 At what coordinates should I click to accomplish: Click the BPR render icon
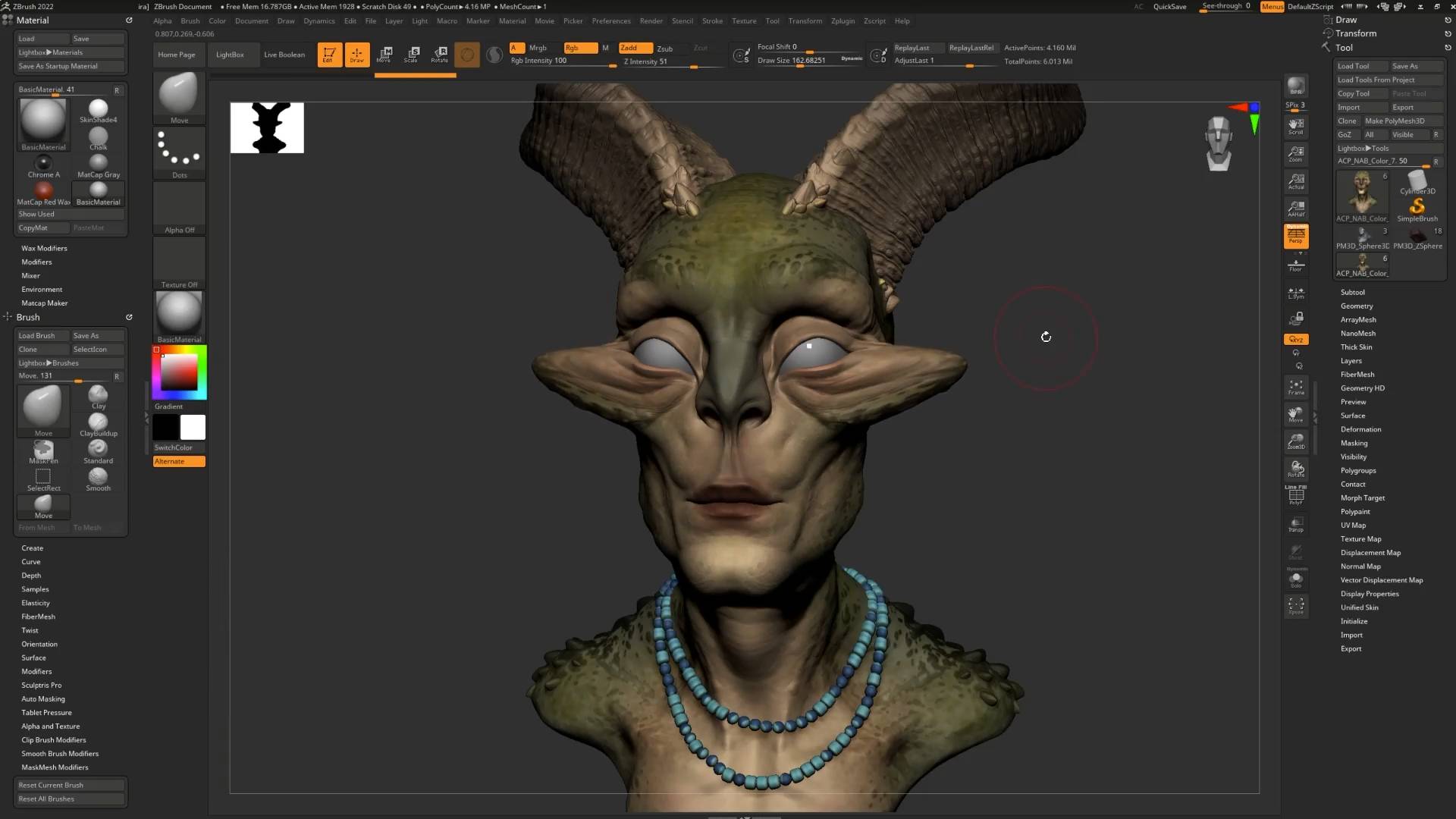pos(1296,86)
